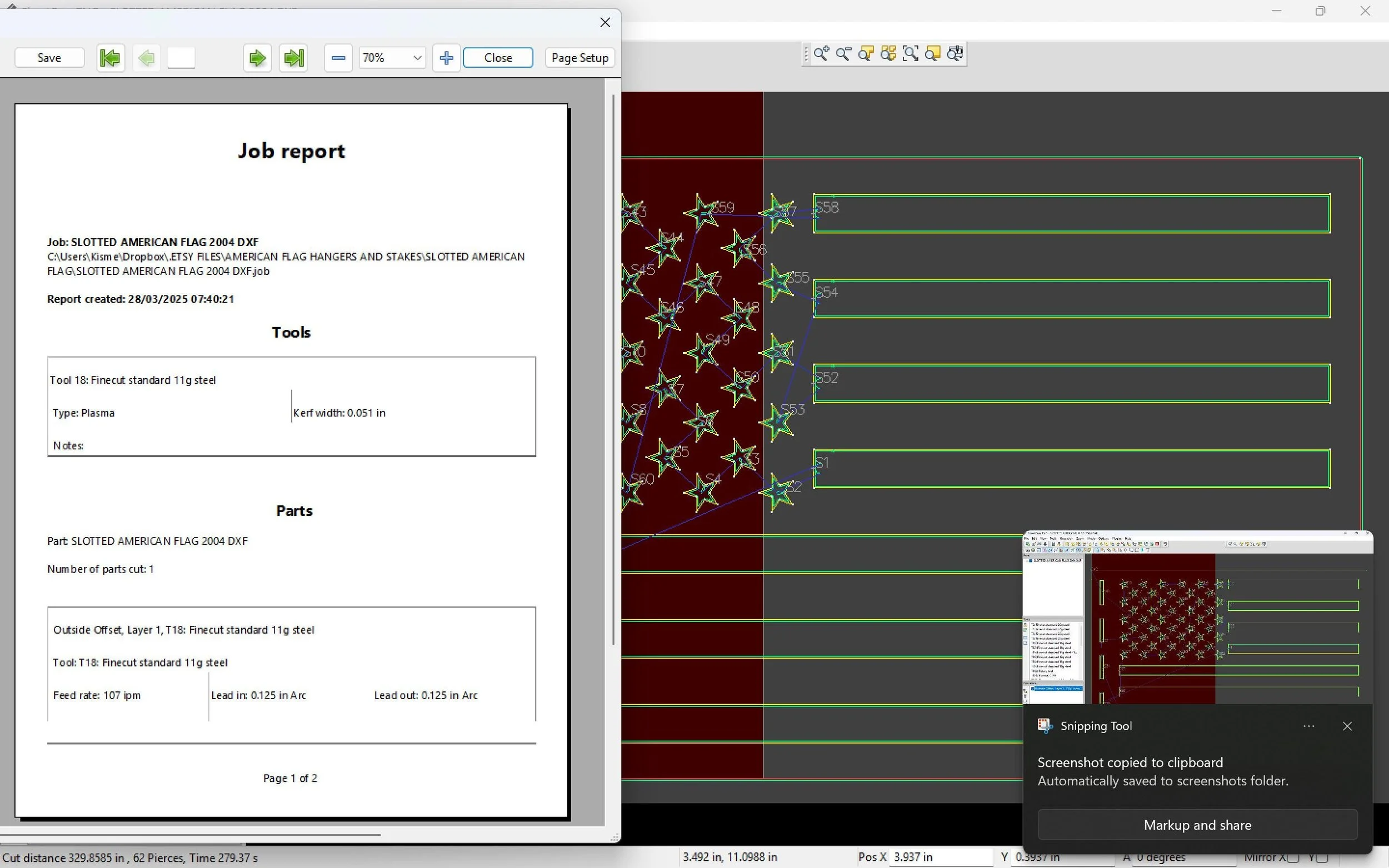The width and height of the screenshot is (1389, 868).
Task: Click the page number input field
Action: pos(182,58)
